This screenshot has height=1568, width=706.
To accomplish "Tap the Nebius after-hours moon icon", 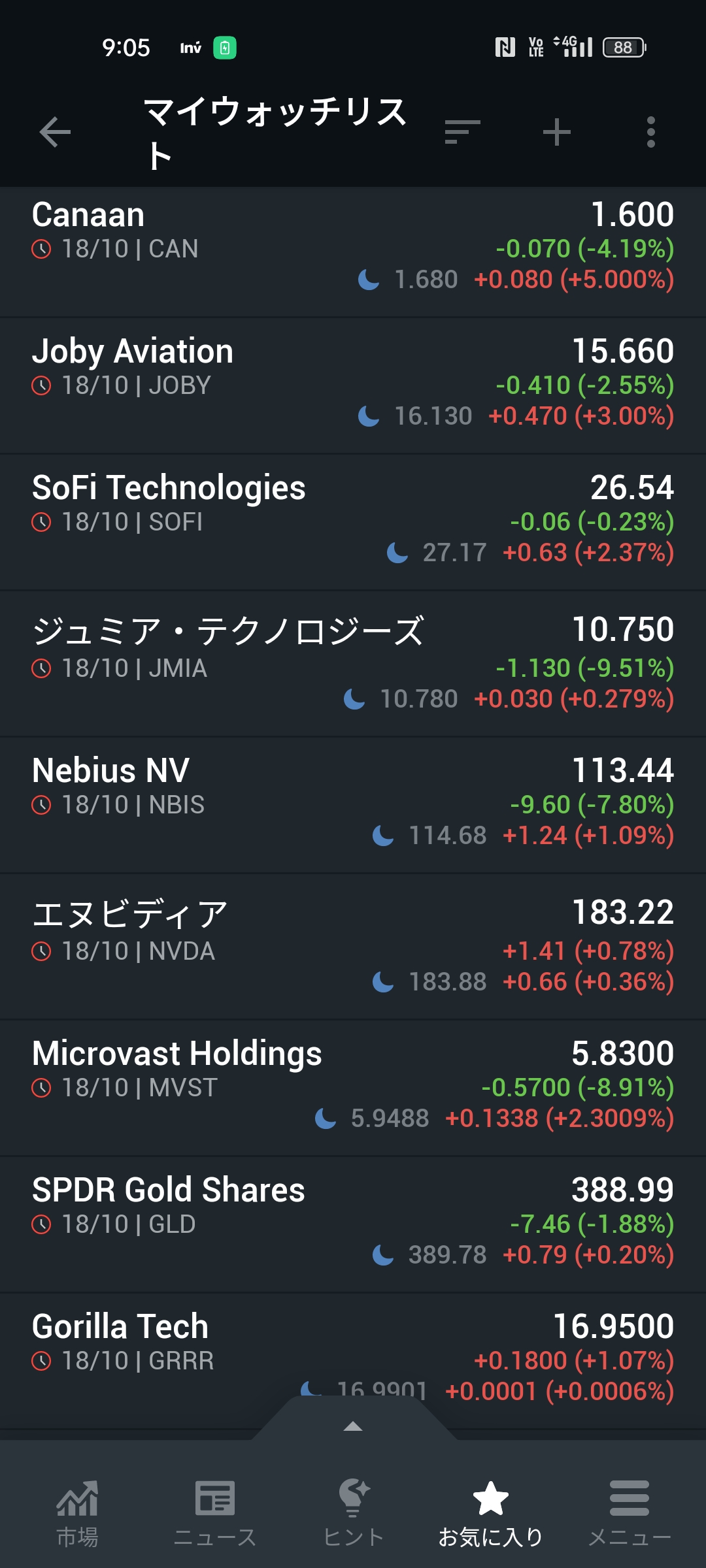I will point(383,836).
